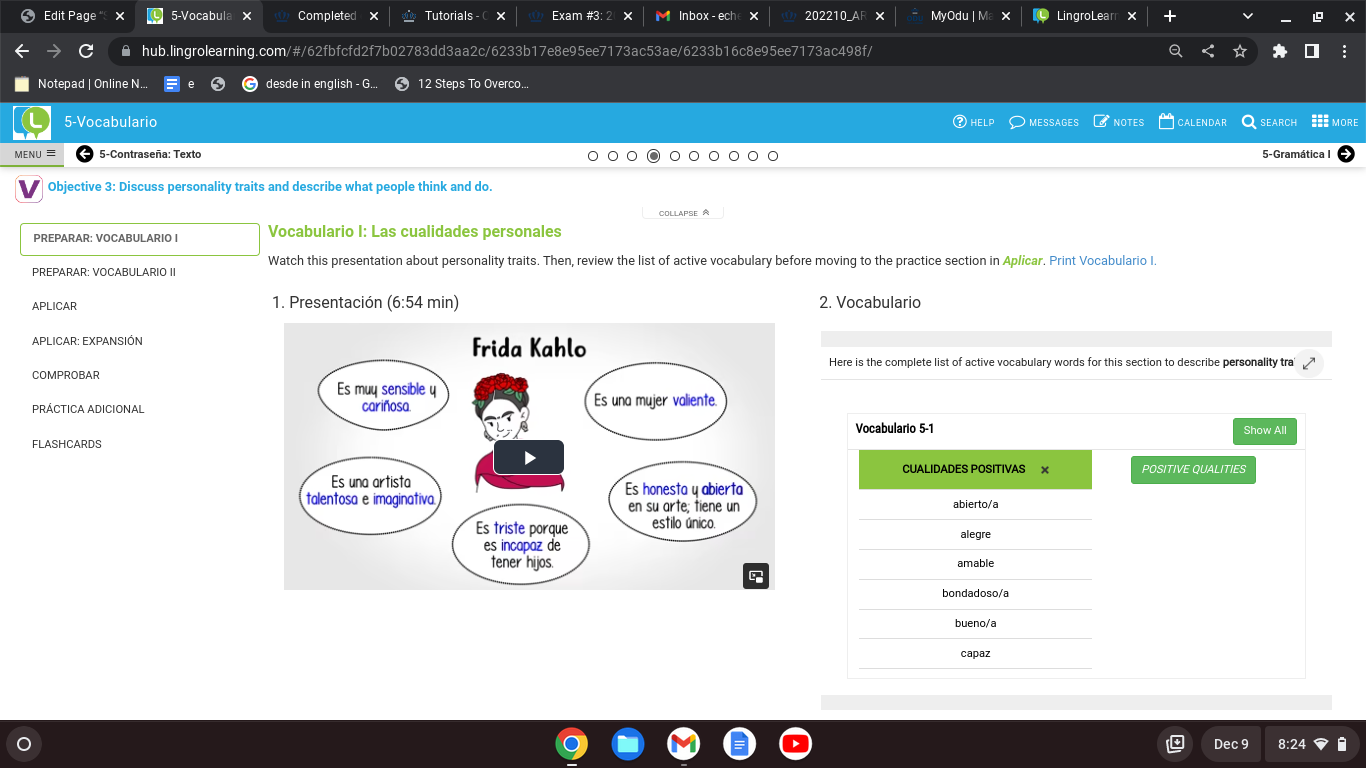
Task: Select the current fourth progress dot
Action: click(653, 156)
